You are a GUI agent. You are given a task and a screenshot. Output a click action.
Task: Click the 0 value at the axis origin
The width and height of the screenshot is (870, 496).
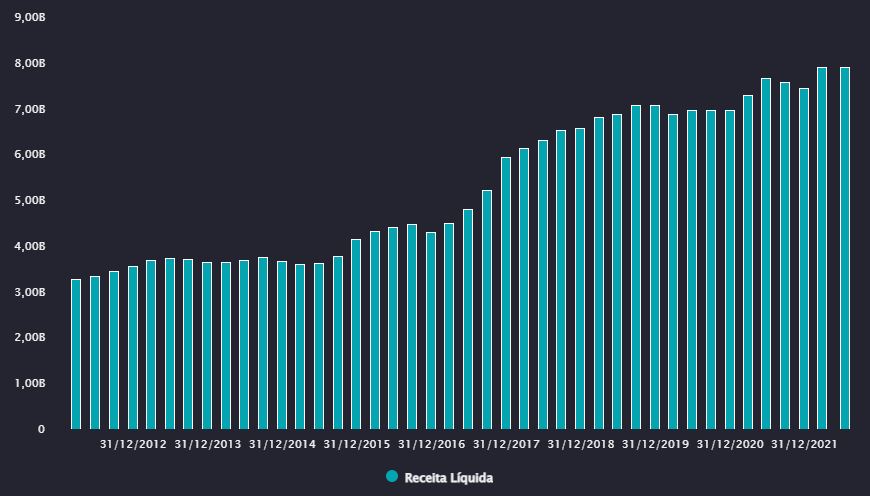click(x=42, y=429)
